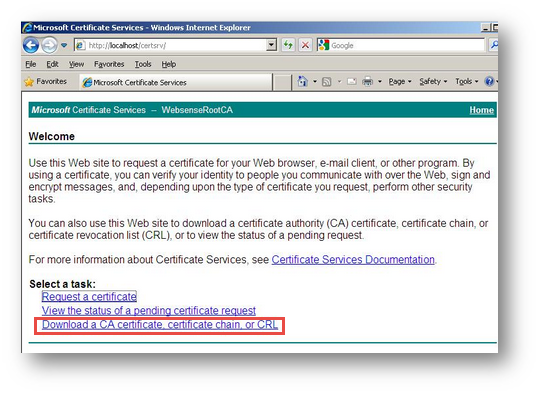
Task: Open the Edit menu
Action: tap(52, 64)
